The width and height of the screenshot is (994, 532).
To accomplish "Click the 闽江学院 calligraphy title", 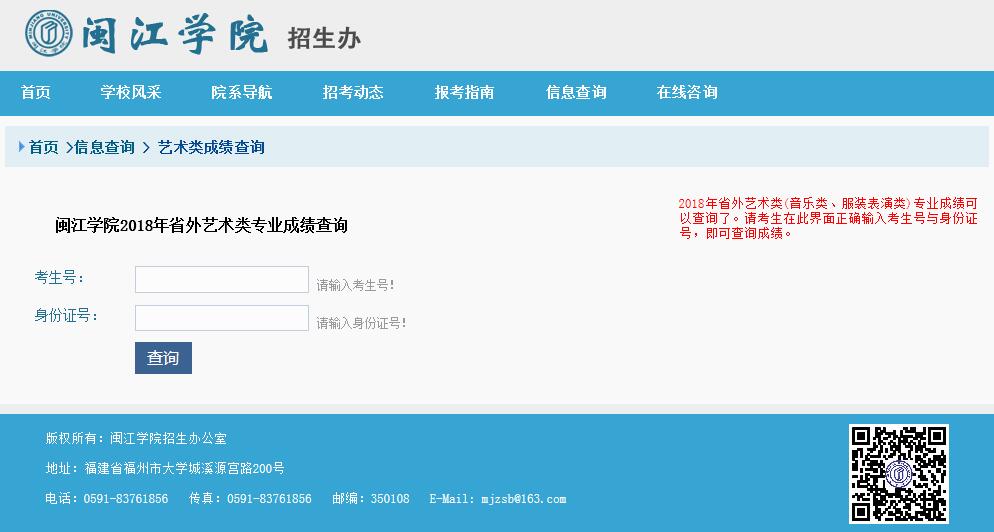I will click(x=175, y=34).
